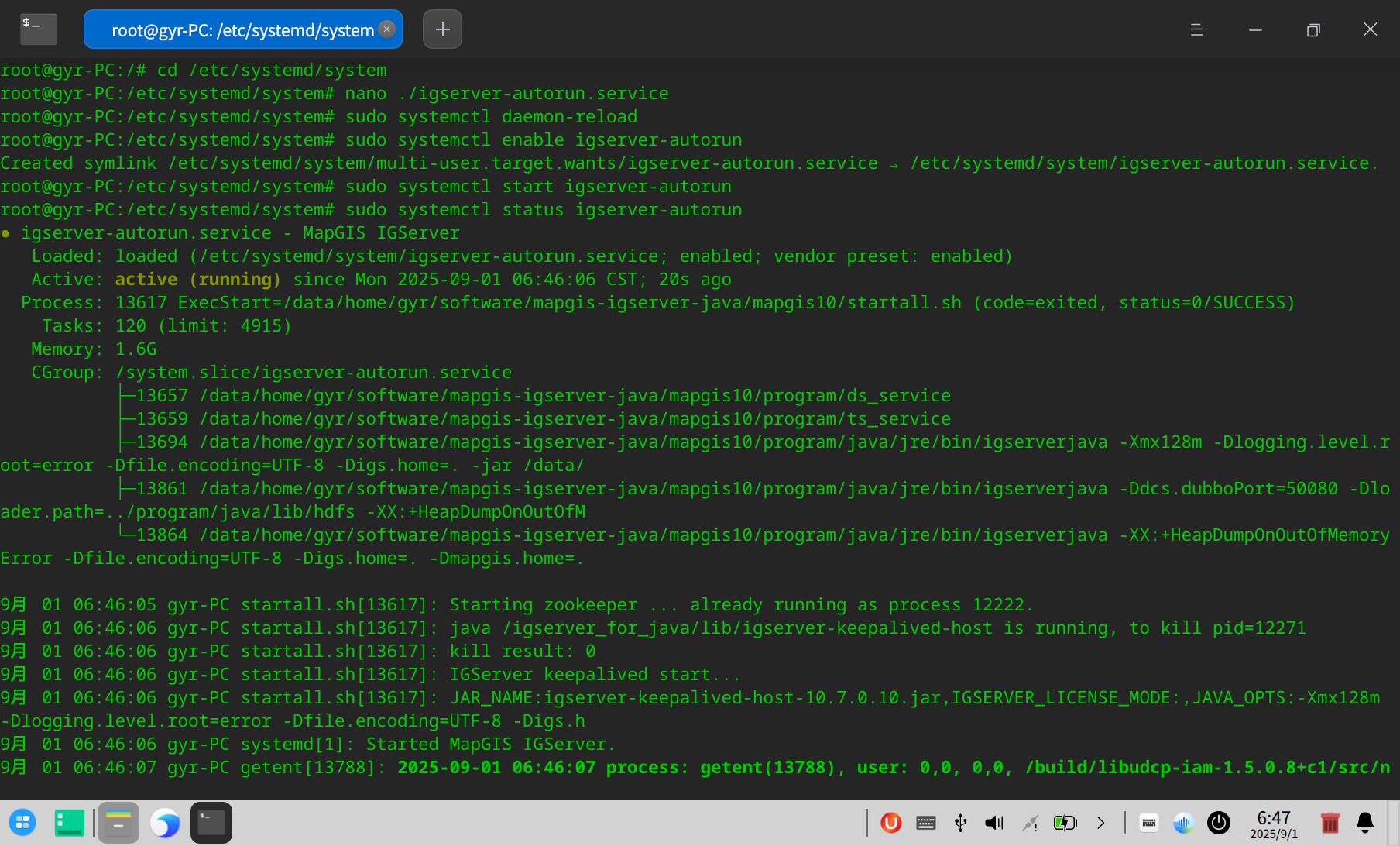The image size is (1400, 846).
Task: Activate the terminal icon in the taskbar
Action: coord(211,823)
